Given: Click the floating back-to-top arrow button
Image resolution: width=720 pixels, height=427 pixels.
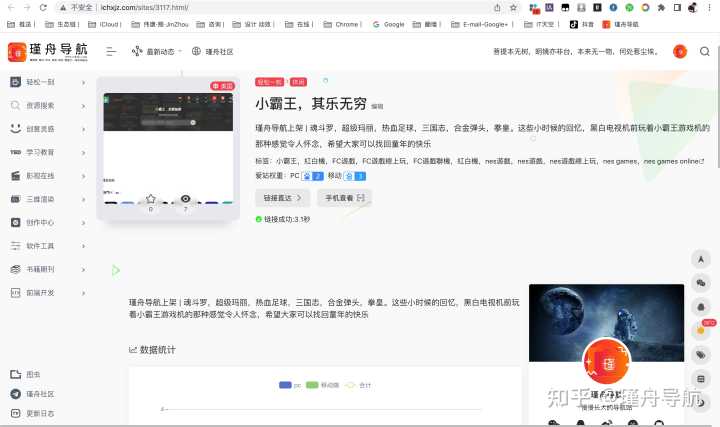Looking at the screenshot, I should tap(701, 259).
